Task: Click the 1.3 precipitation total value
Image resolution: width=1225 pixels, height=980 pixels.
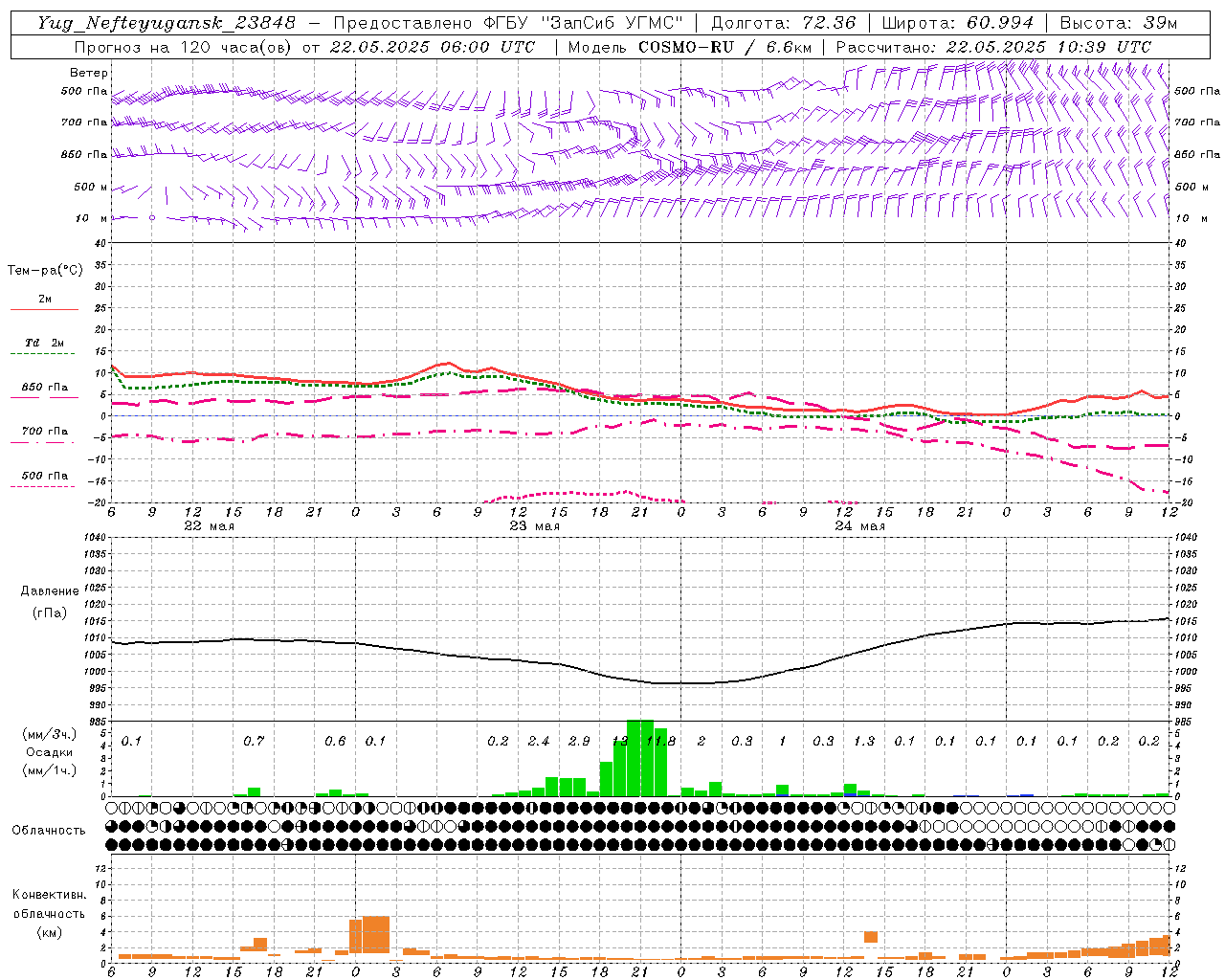Action: tap(864, 742)
